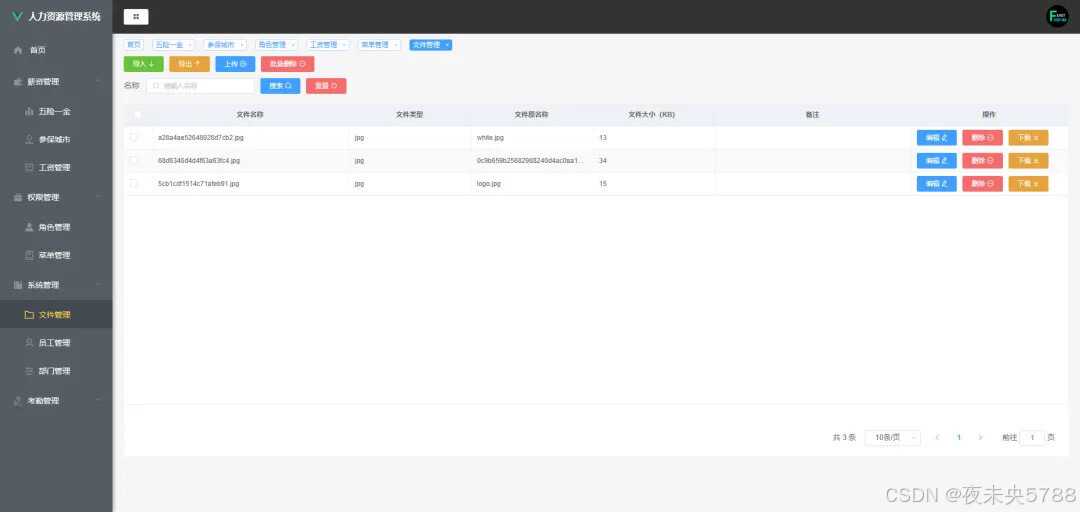Click original name cell logo.jpg
1080x512 pixels.
click(488, 184)
